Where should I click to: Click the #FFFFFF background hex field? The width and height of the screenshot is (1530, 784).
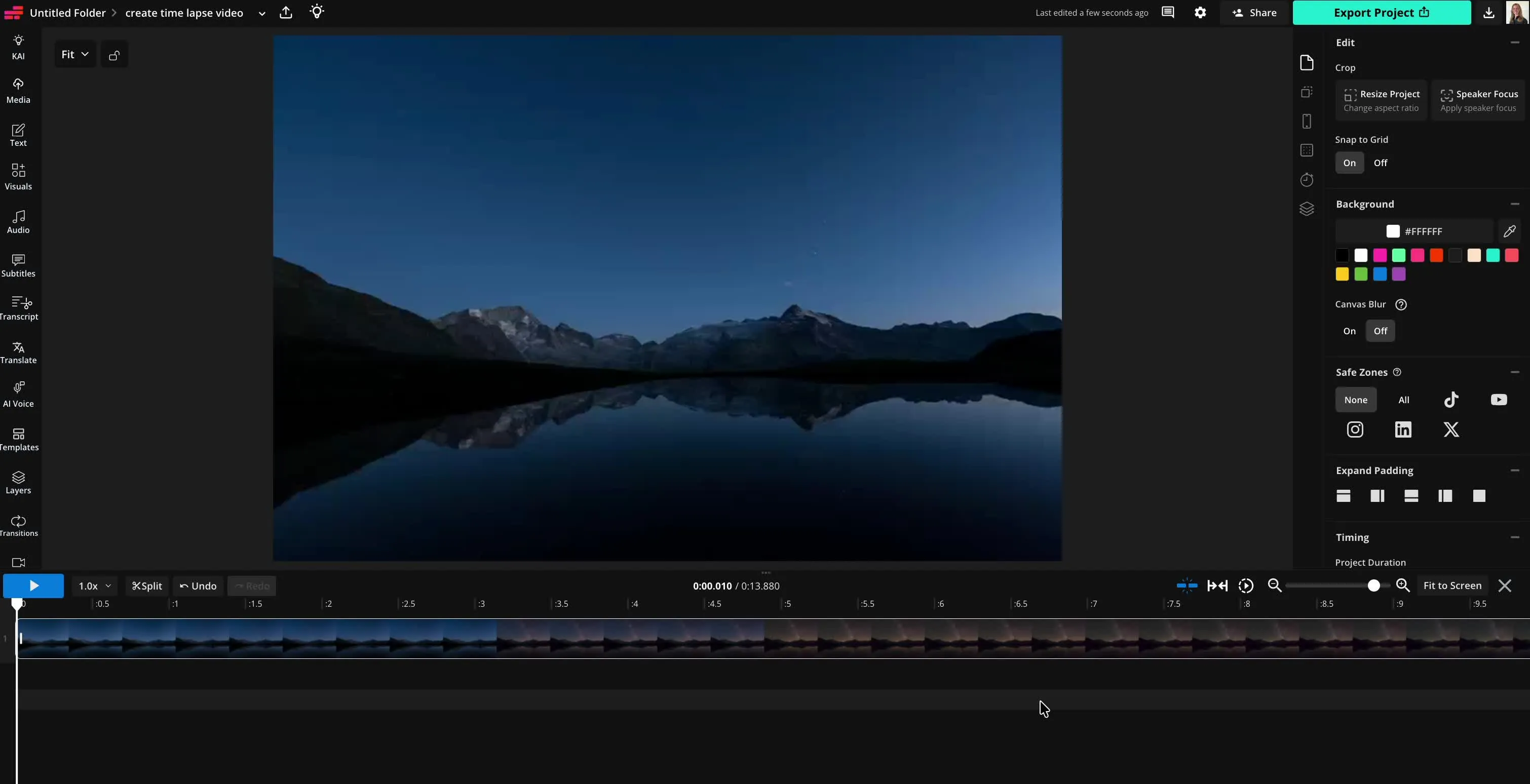pos(1414,231)
